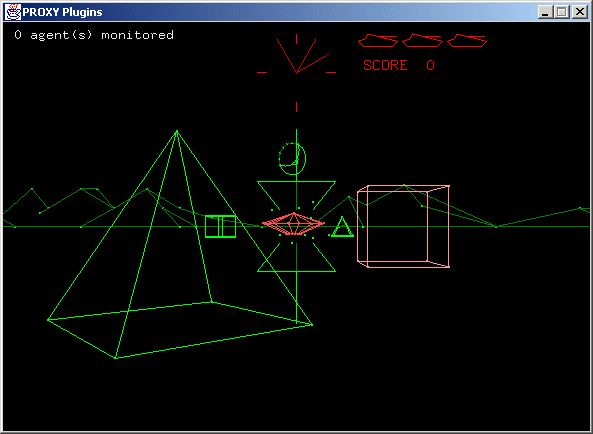Target the red enemy saucer in crosshair
593x434 pixels.
tap(293, 224)
